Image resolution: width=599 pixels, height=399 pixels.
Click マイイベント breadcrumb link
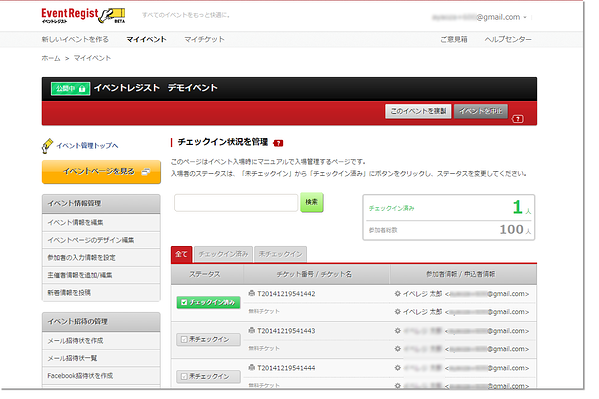[92, 58]
